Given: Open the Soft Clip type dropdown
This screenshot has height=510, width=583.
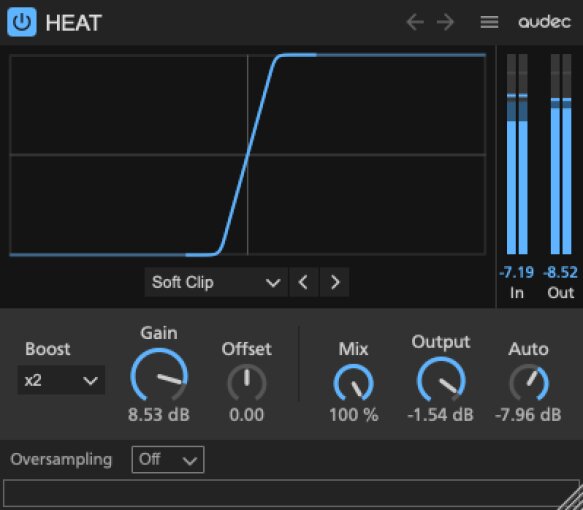Looking at the screenshot, I should [x=216, y=282].
